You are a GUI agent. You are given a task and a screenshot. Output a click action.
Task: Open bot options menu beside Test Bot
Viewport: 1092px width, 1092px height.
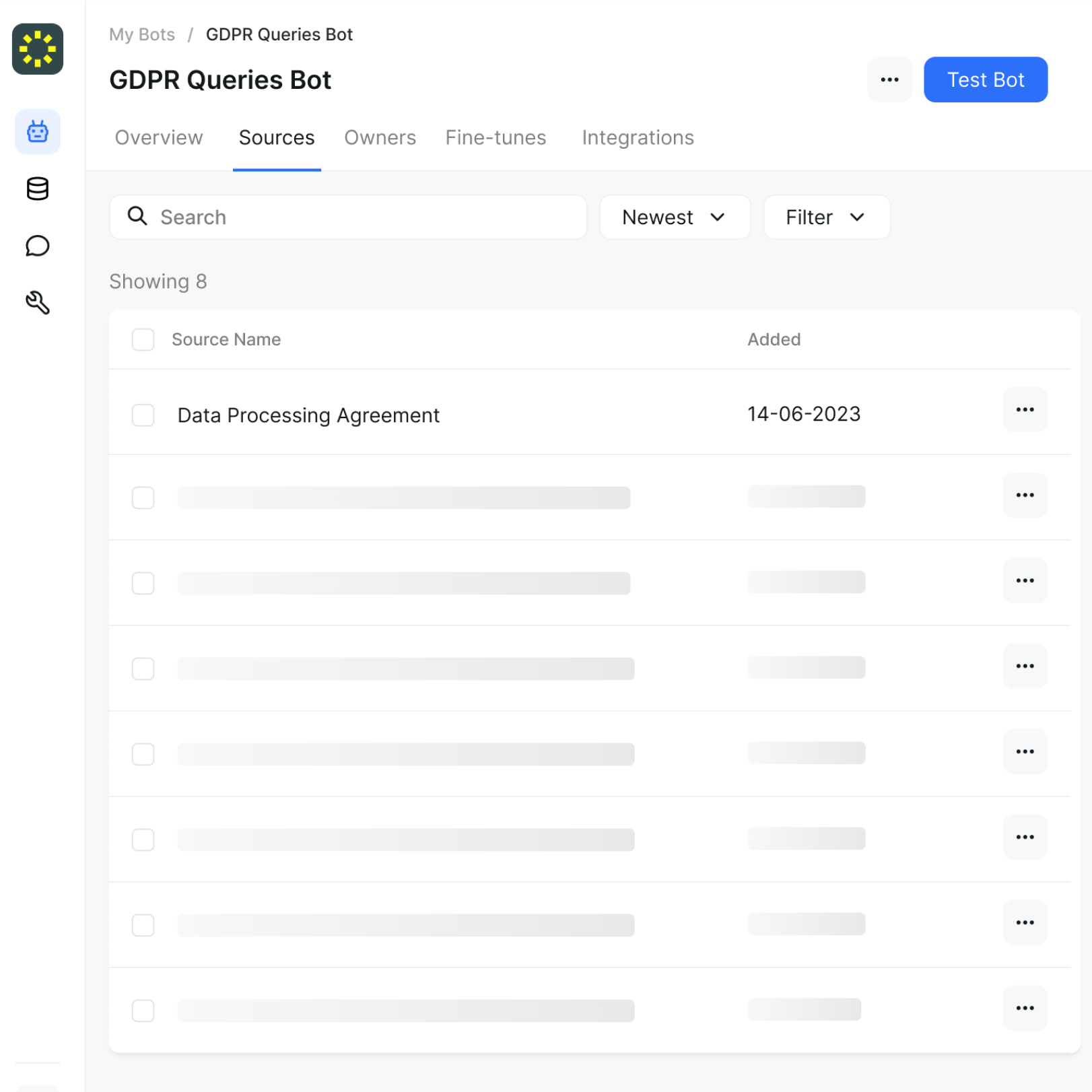(x=889, y=80)
